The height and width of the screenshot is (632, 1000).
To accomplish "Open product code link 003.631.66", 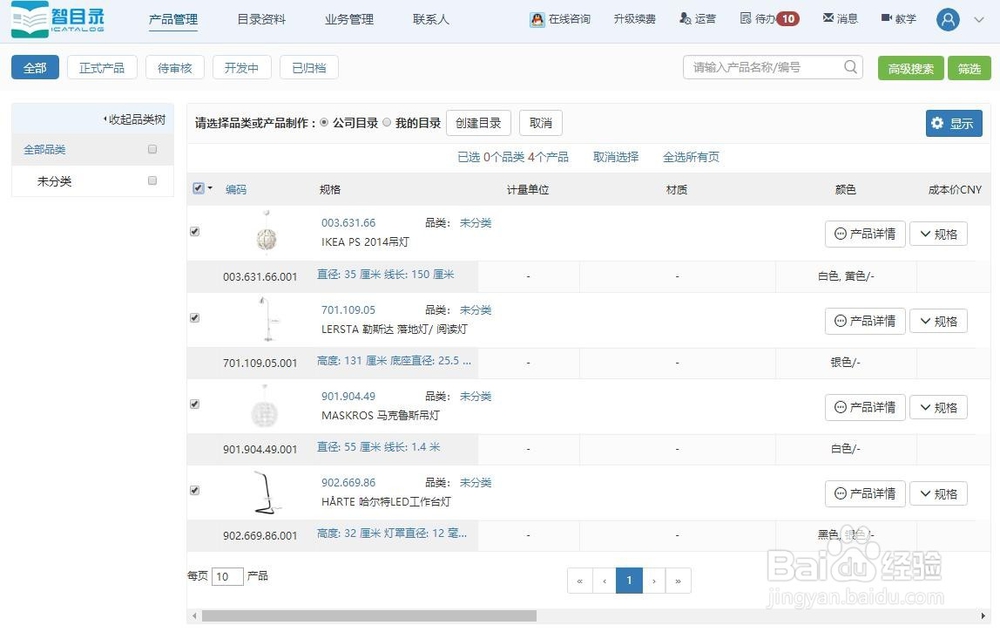I will (348, 223).
